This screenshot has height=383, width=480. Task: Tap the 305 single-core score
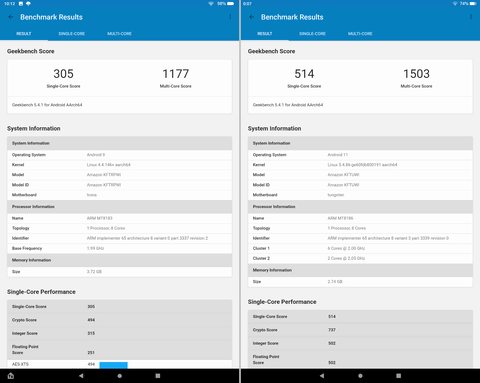point(63,74)
